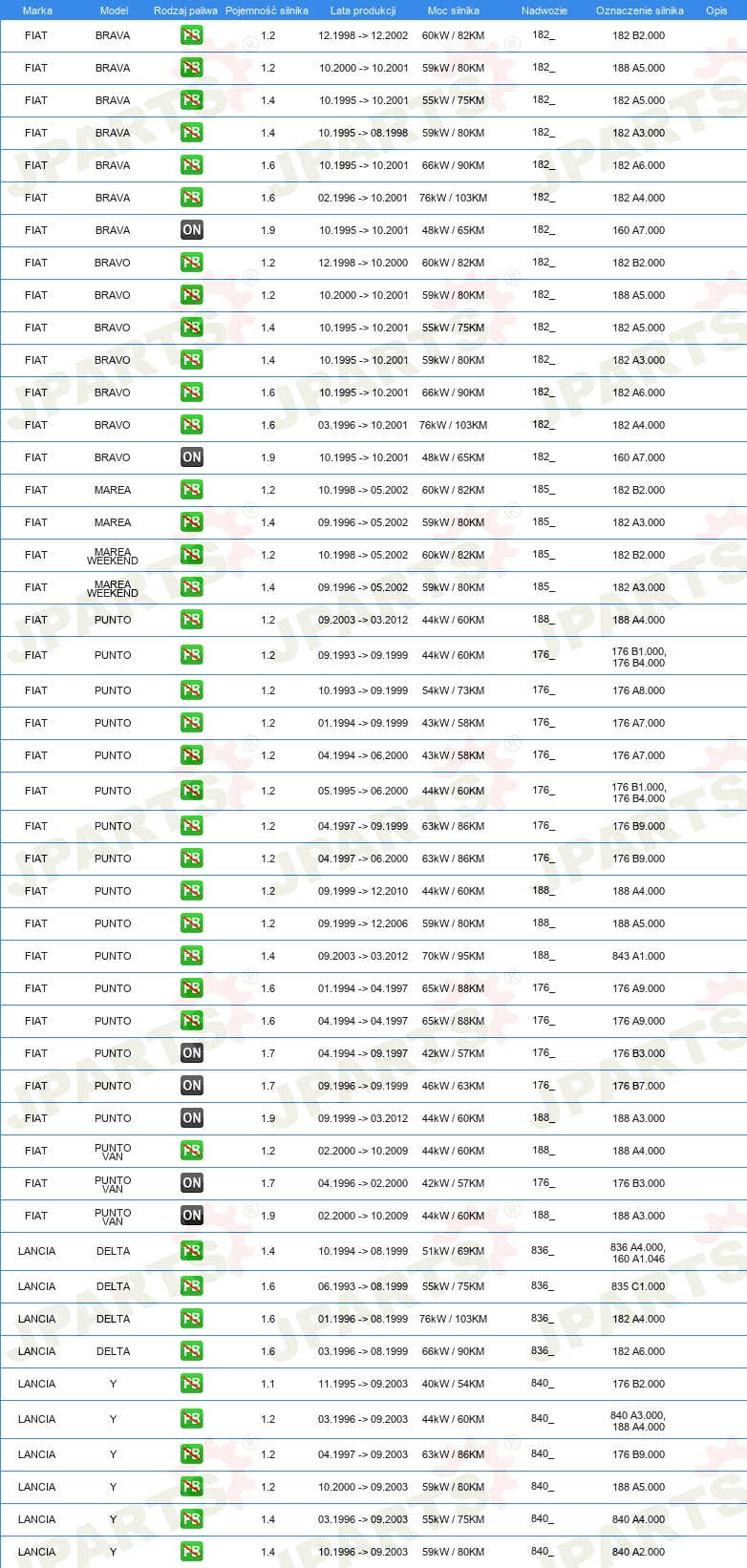Click production dates 06.1993 -> 08.1999
Viewport: 747px width, 1568px height.
click(x=363, y=1286)
